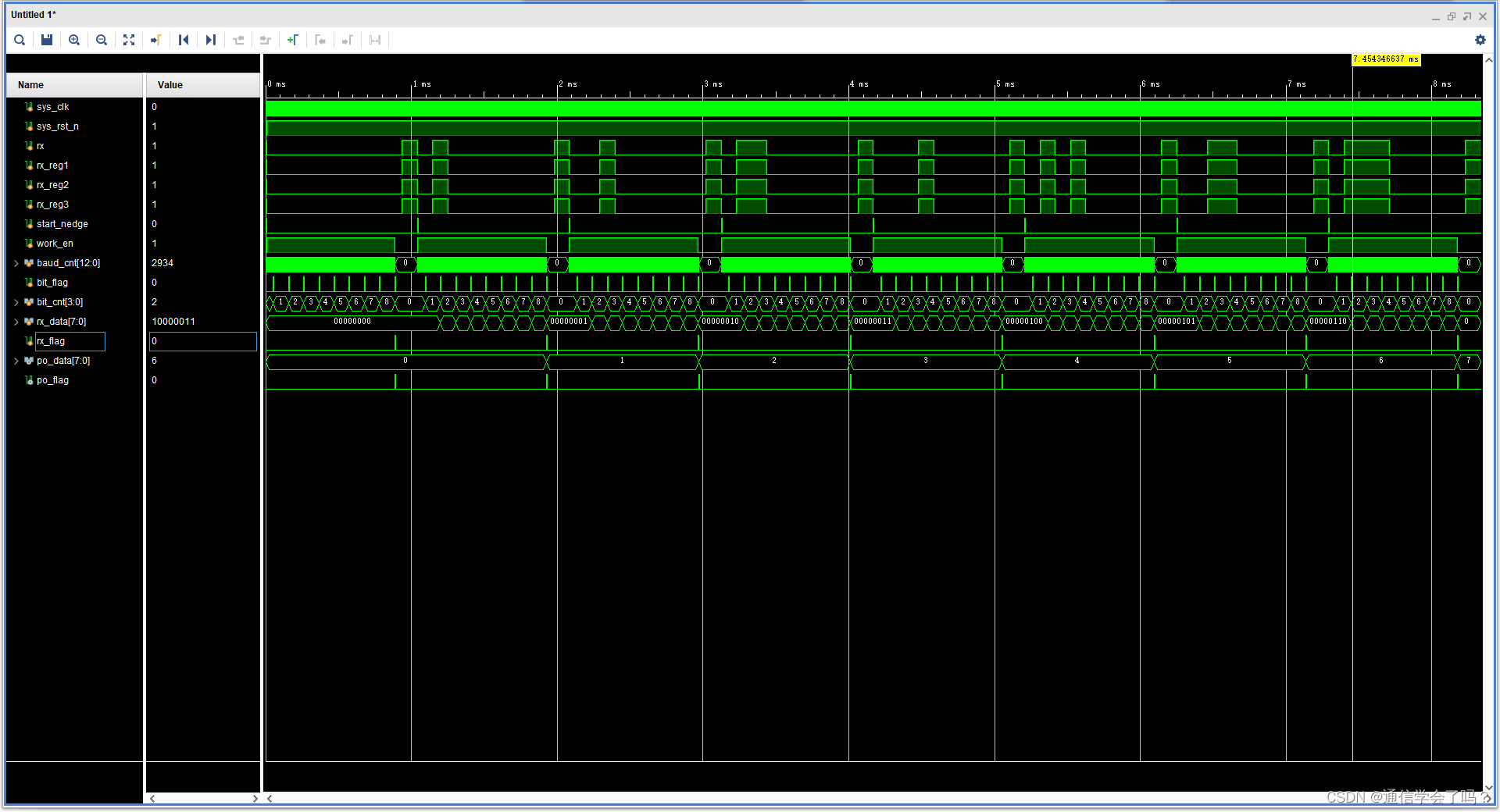Image resolution: width=1500 pixels, height=812 pixels.
Task: Go to the next transition
Action: pos(266,40)
